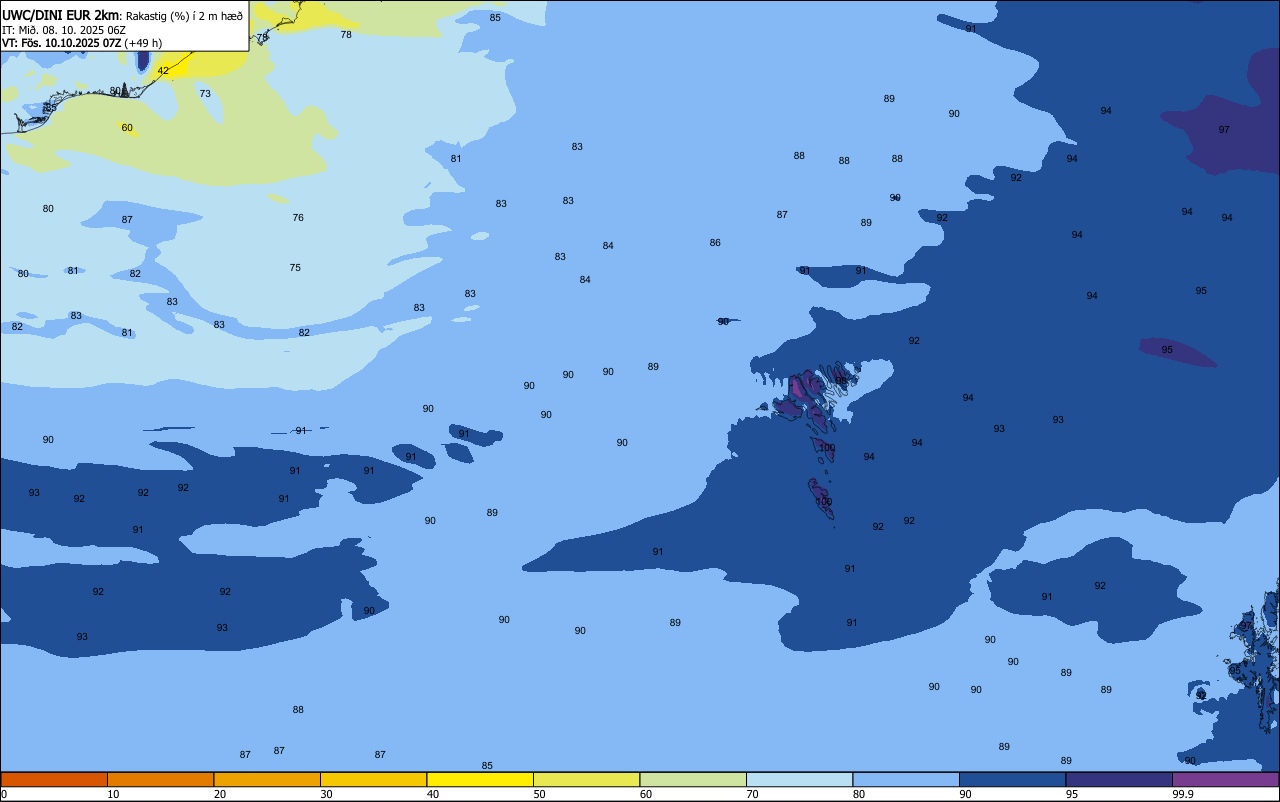Screen dimensions: 1280x802
Task: Click the "(+49 h)" forecast offset text
Action: pyautogui.click(x=143, y=43)
